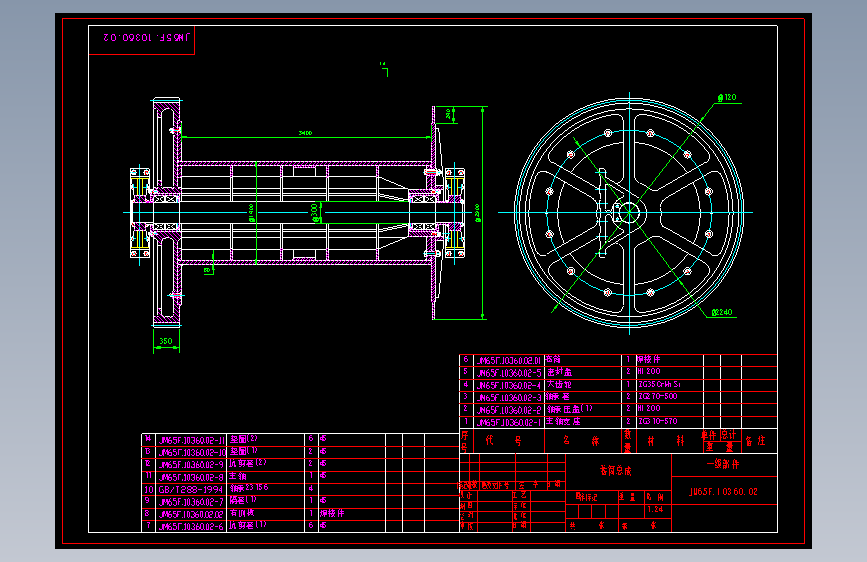Image resolution: width=867 pixels, height=562 pixels.
Task: Click part code JM65F.10360.02.01 in row 6
Action: (509, 361)
